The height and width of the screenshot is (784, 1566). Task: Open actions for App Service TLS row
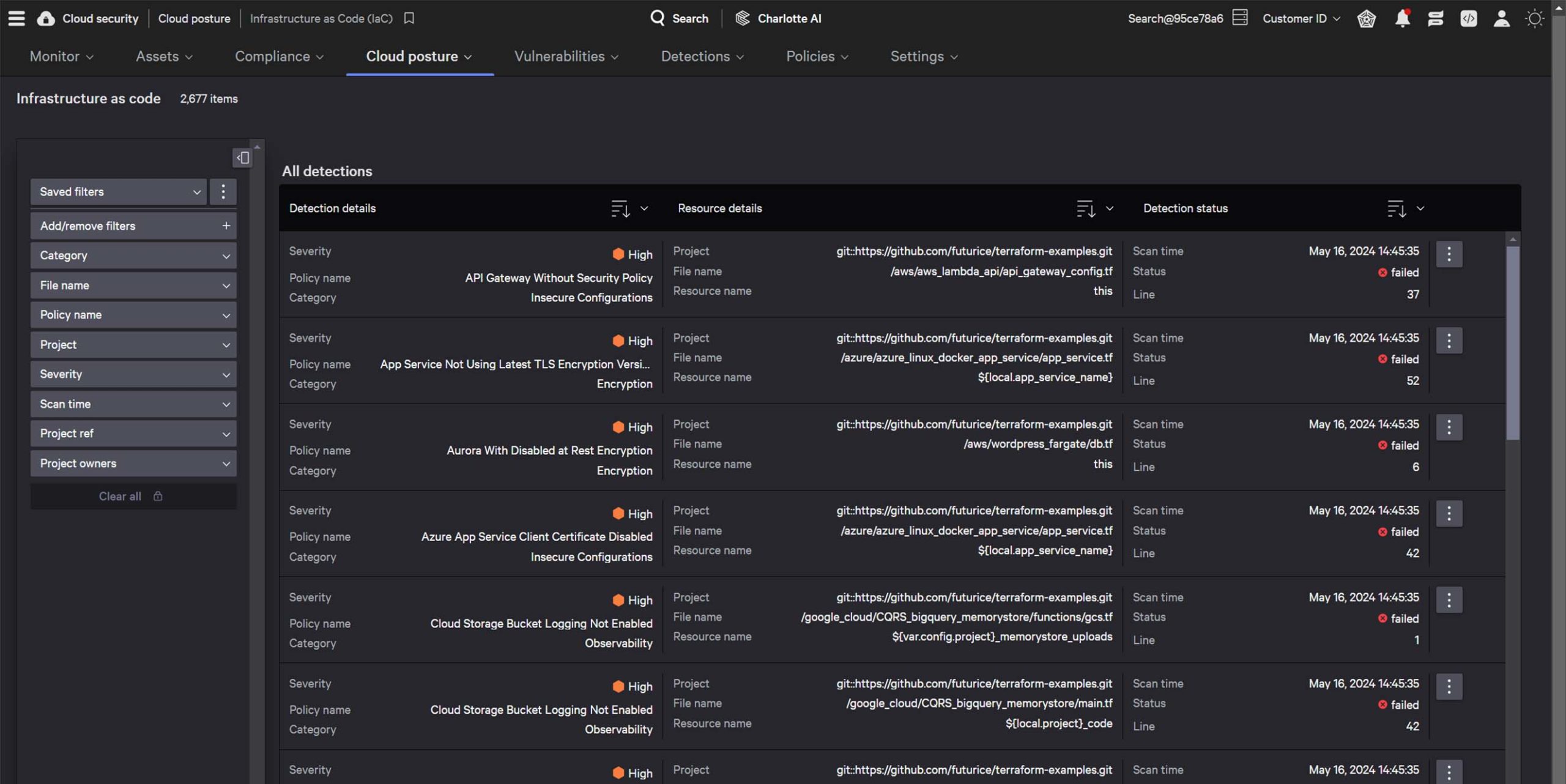[1449, 341]
